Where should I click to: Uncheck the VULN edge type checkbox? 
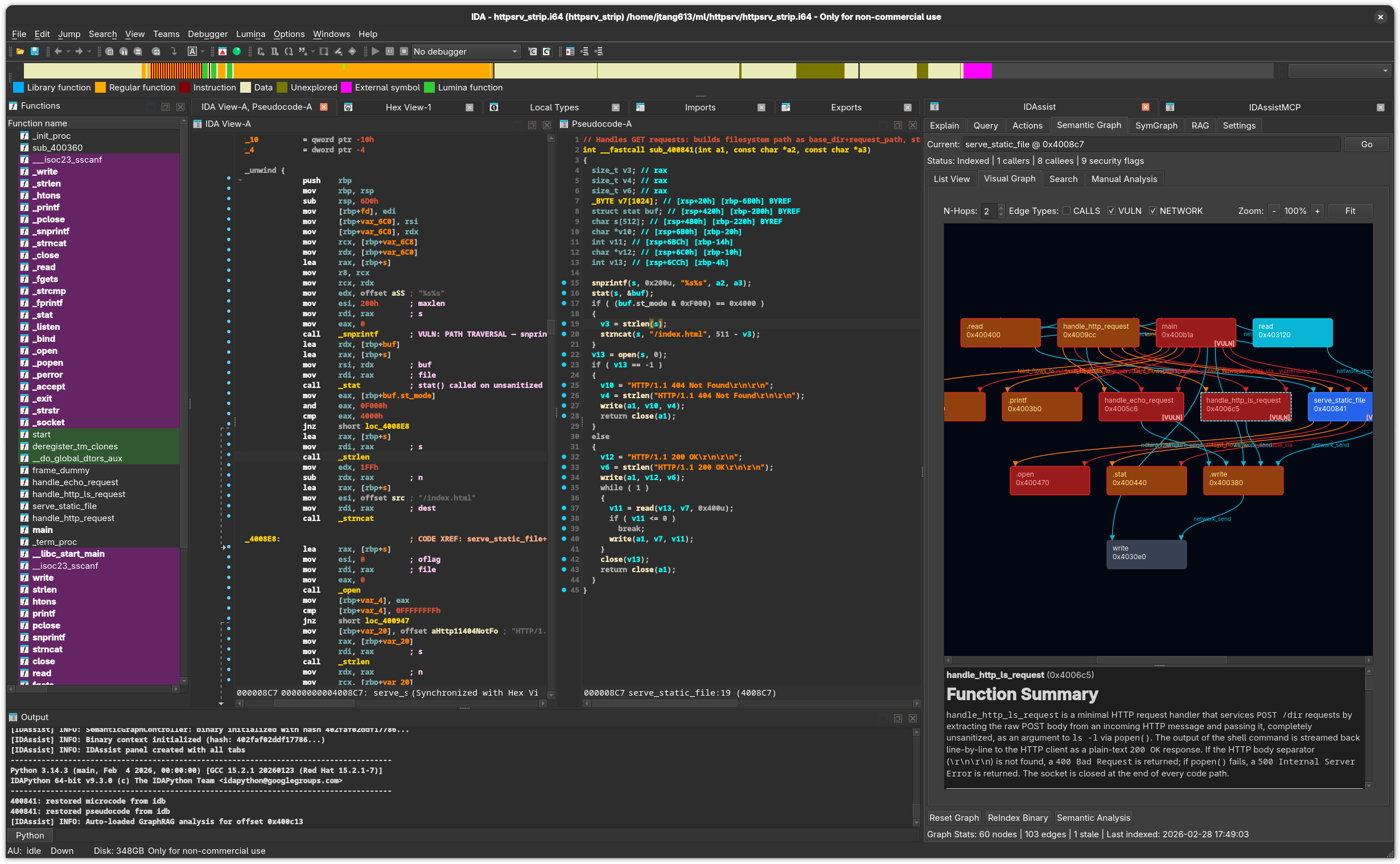click(1112, 211)
